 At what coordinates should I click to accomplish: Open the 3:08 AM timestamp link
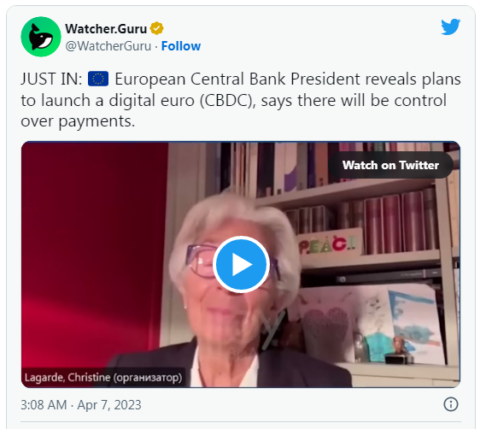click(x=44, y=405)
